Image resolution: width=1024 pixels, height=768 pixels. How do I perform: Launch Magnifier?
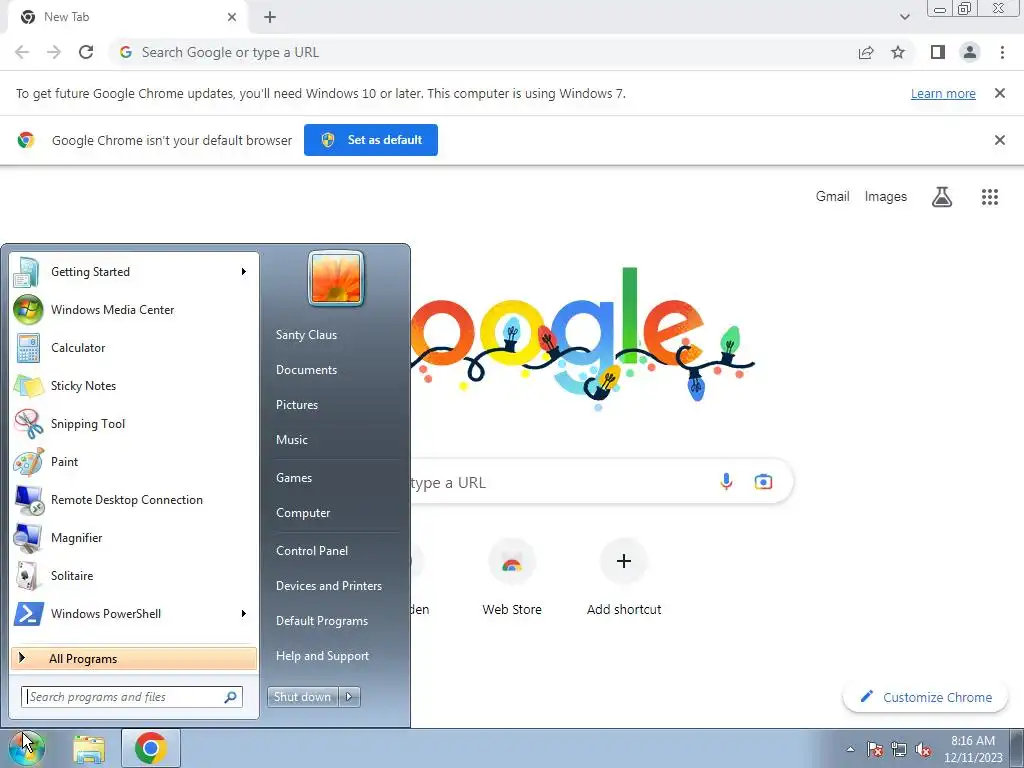134,537
